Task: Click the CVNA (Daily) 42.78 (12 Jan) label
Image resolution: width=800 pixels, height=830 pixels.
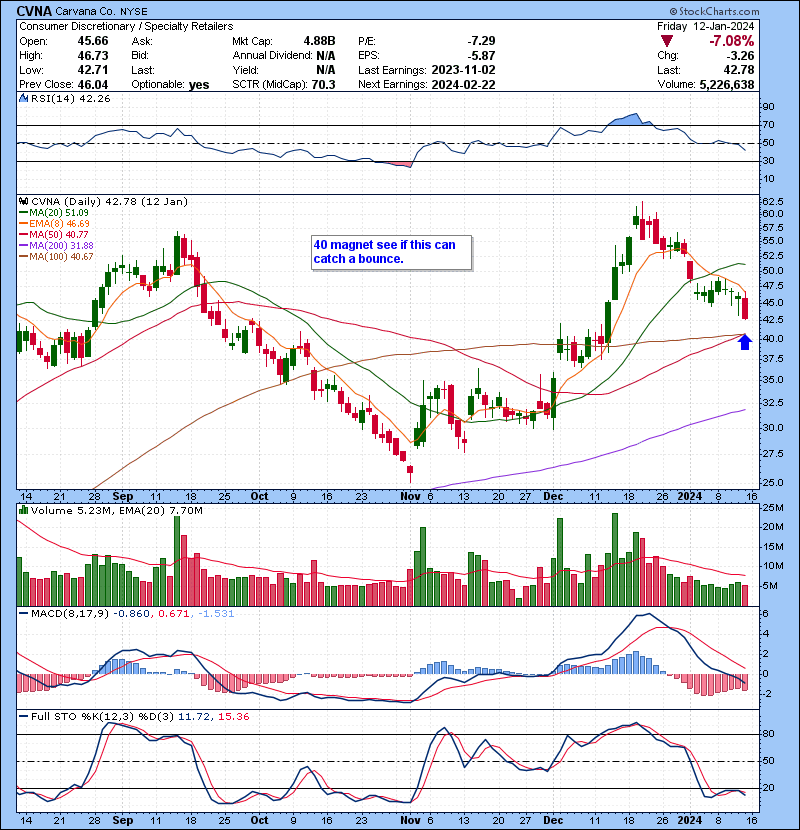Action: [x=109, y=202]
